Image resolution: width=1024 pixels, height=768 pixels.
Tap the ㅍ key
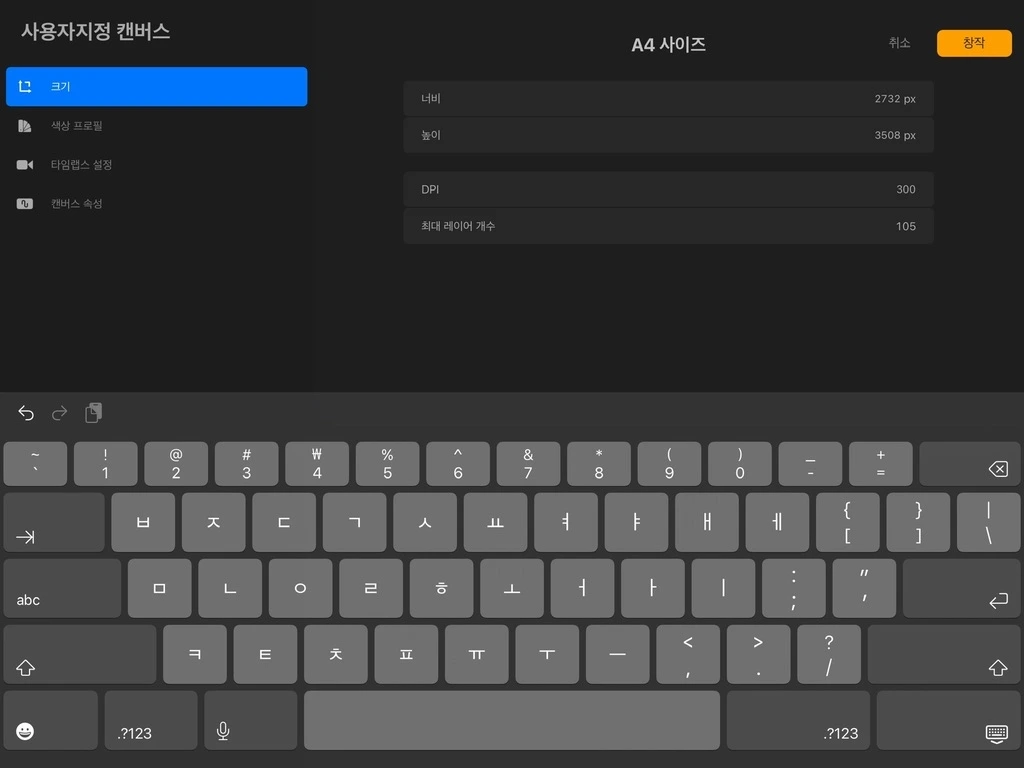(x=407, y=654)
